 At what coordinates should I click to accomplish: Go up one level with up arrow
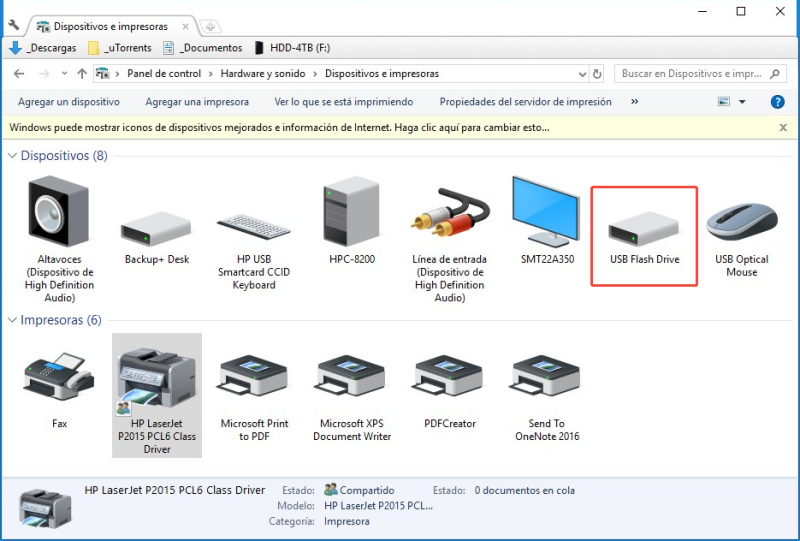coord(82,74)
